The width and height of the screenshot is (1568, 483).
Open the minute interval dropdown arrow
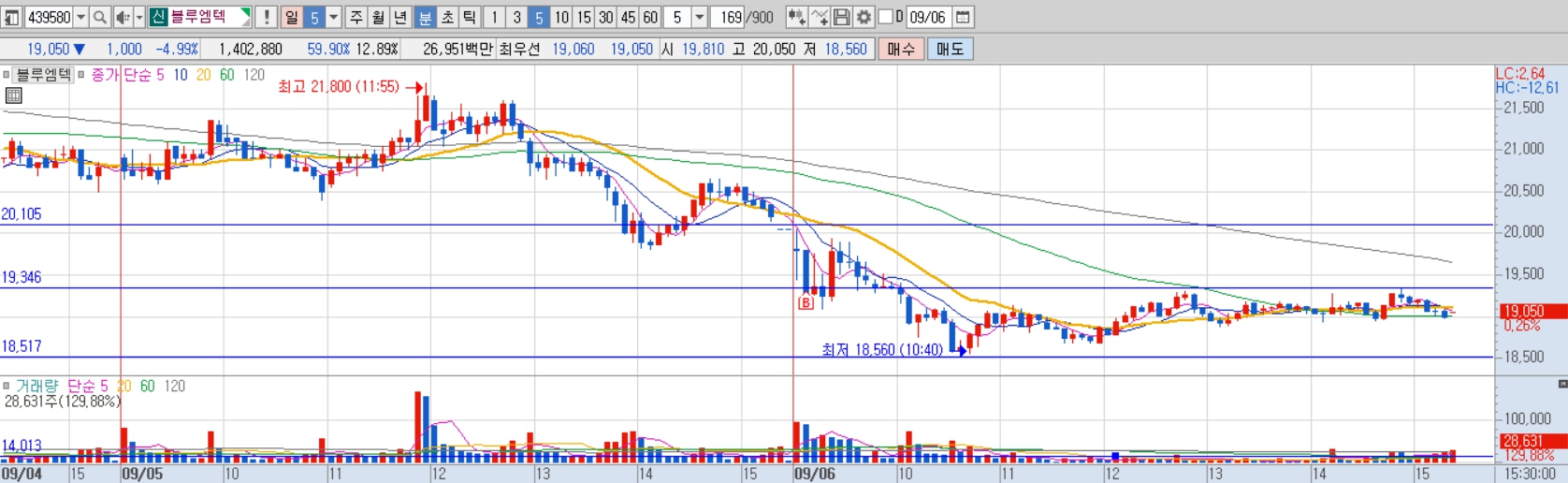(x=698, y=18)
